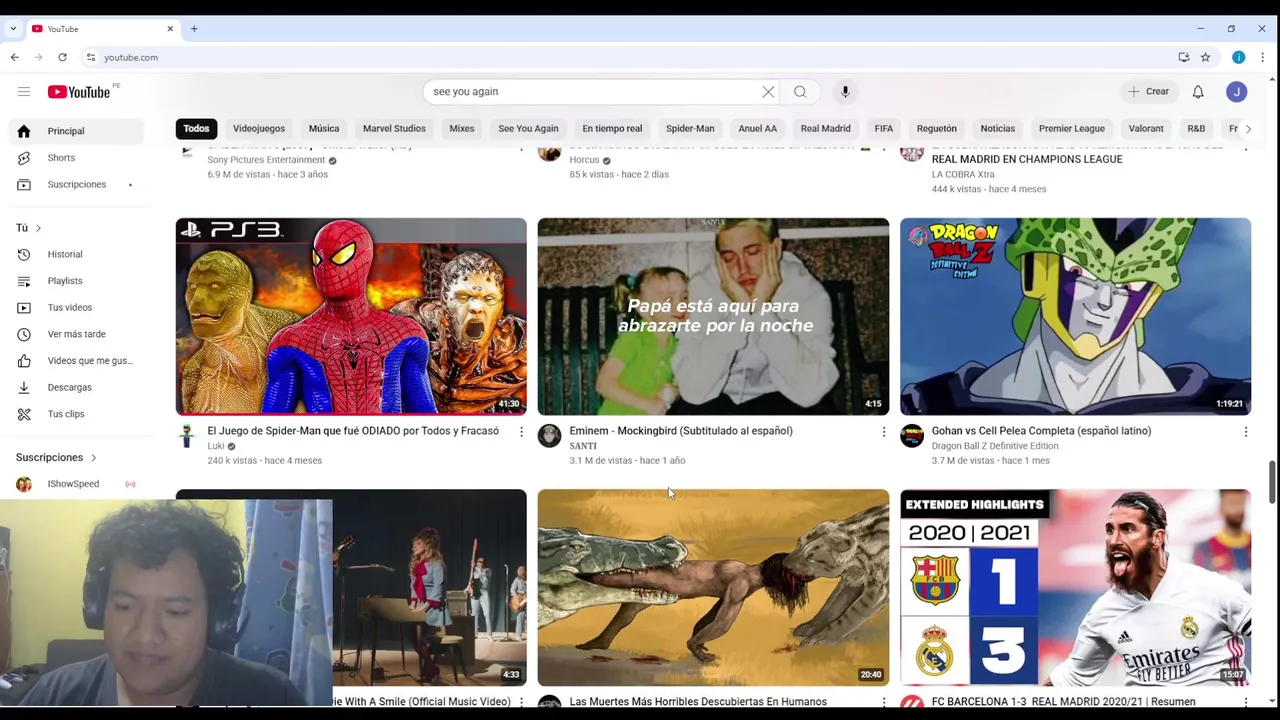
Task: Open options menu for Gohan vs Cell video
Action: click(x=1245, y=432)
